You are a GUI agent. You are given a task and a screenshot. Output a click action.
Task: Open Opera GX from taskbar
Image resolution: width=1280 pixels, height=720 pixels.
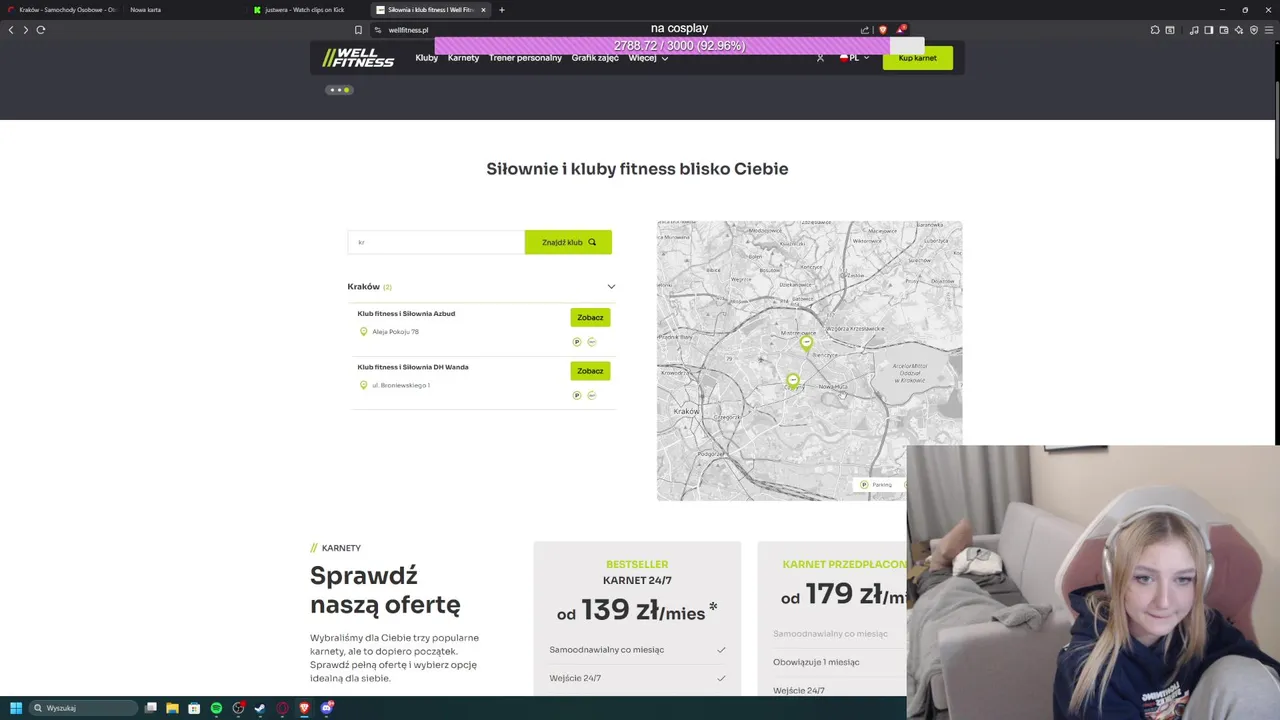click(282, 708)
